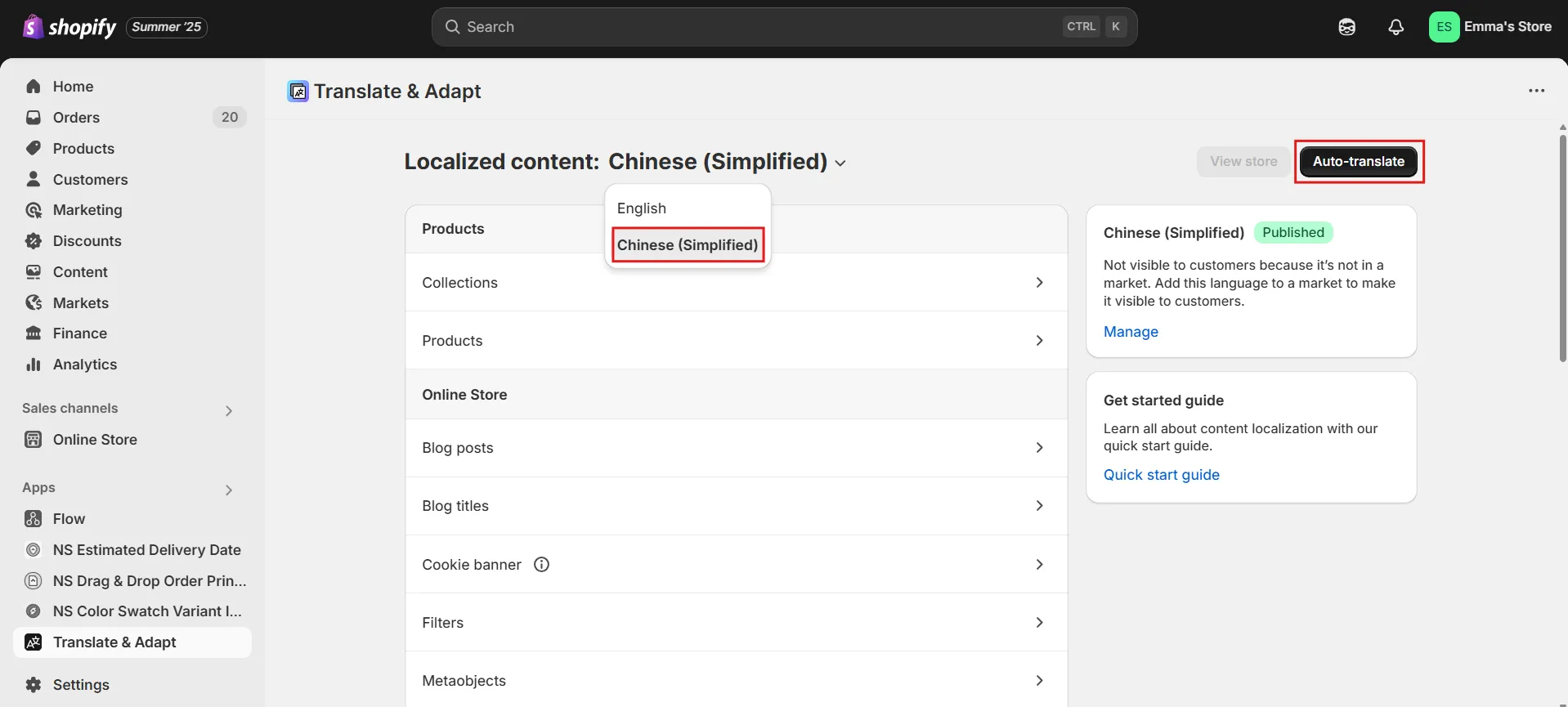Click the Published status badge

click(1293, 233)
